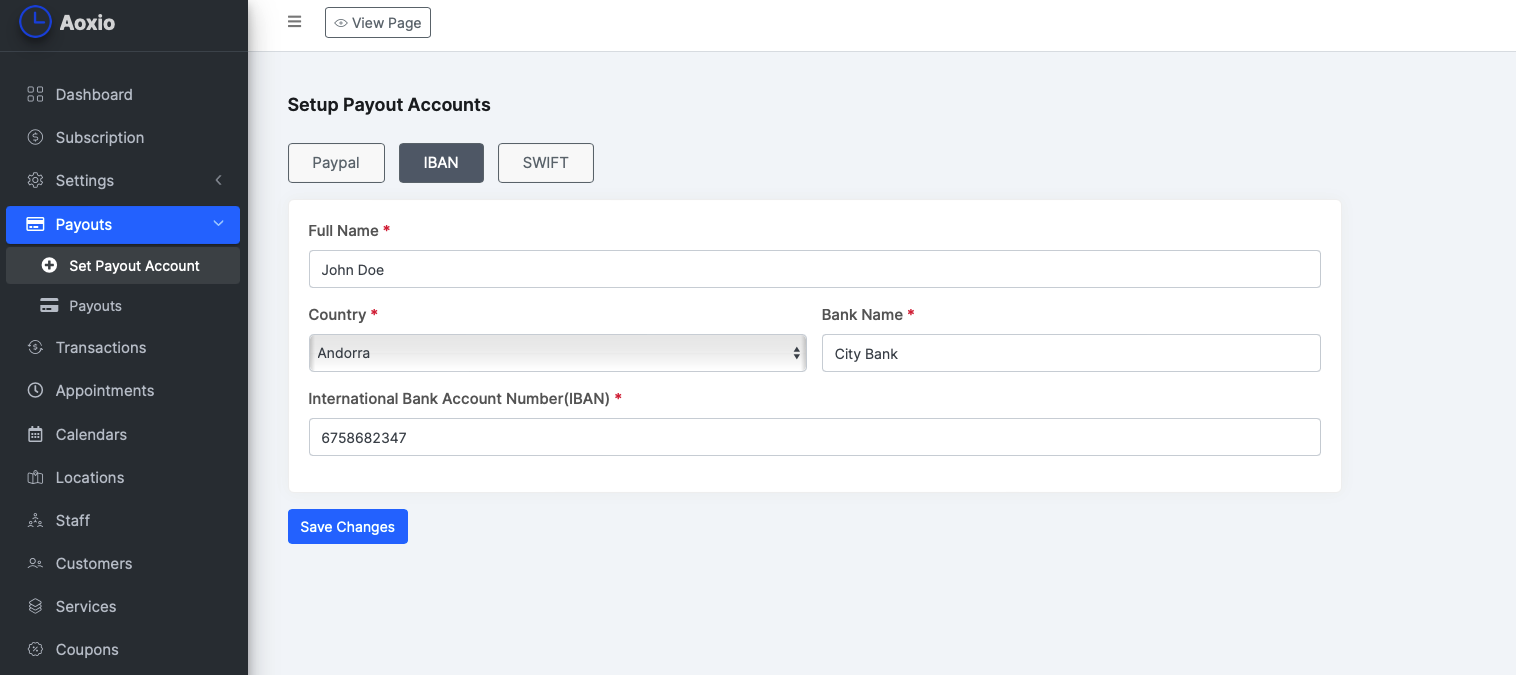Toggle the hamburger sidebar menu icon

click(294, 22)
